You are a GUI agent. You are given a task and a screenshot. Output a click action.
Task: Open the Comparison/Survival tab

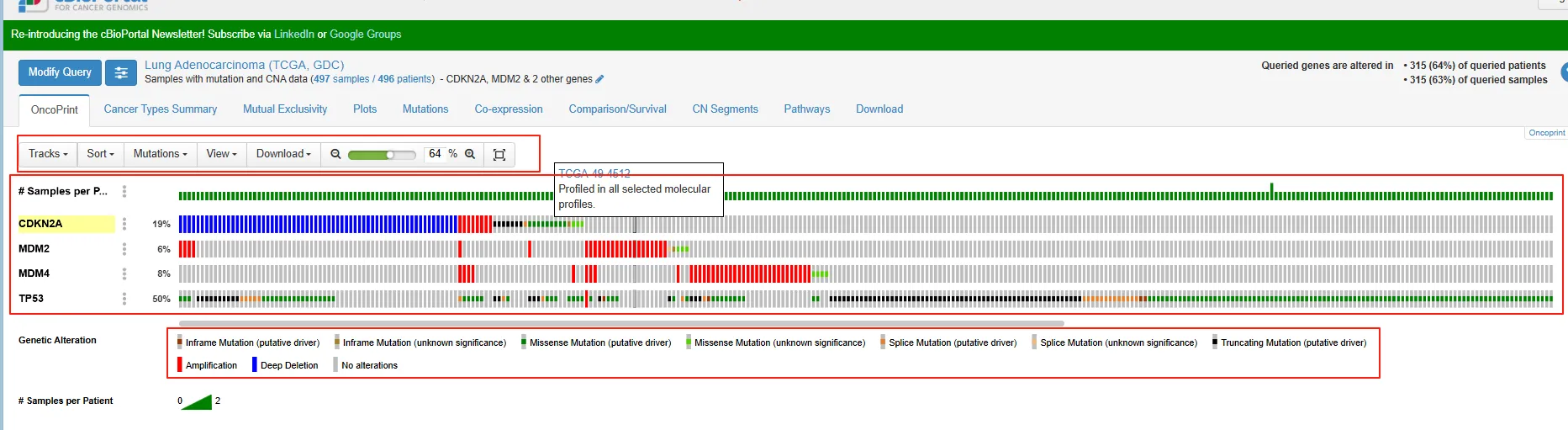pyautogui.click(x=617, y=109)
